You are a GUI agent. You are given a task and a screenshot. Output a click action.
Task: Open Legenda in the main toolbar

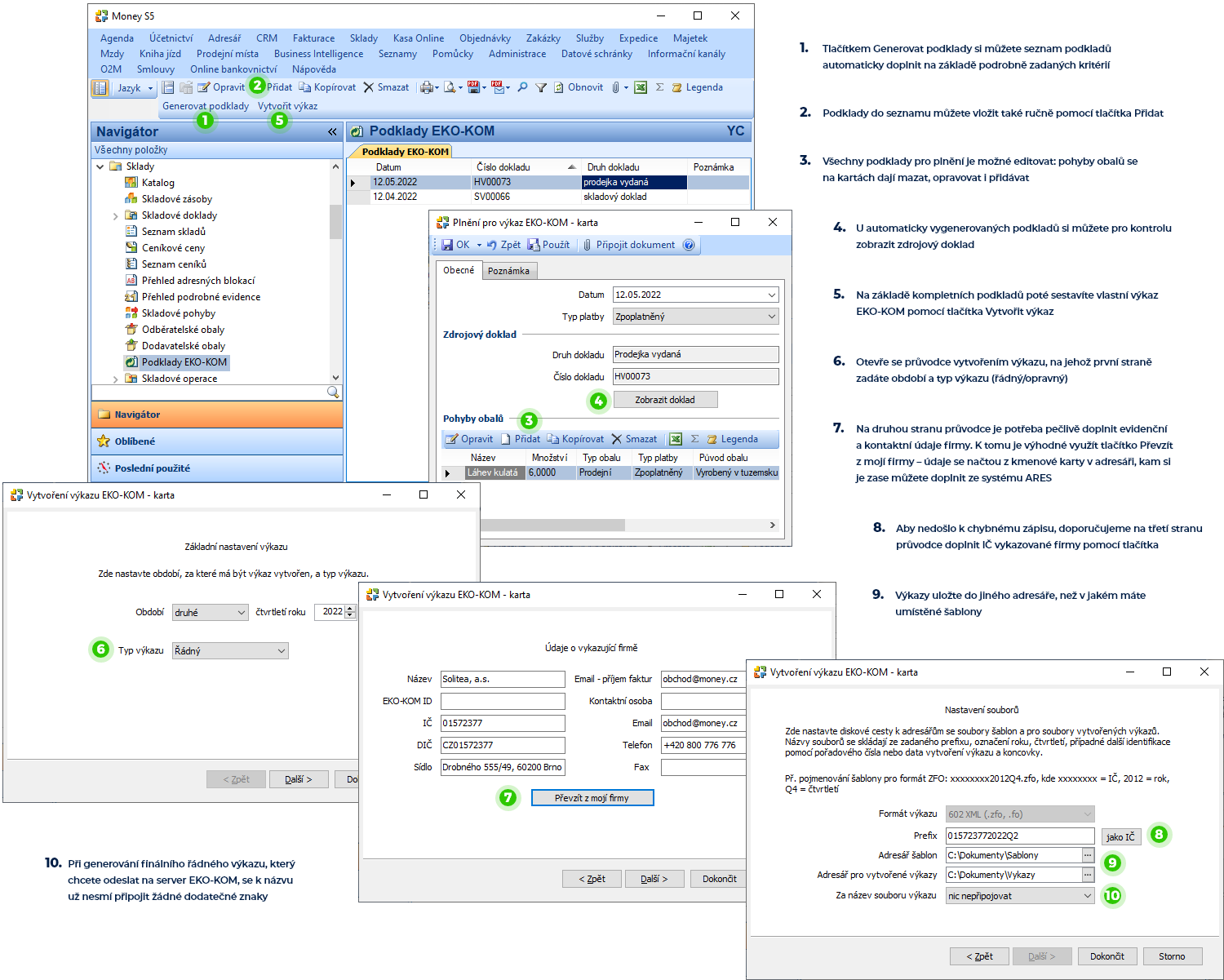pyautogui.click(x=698, y=87)
